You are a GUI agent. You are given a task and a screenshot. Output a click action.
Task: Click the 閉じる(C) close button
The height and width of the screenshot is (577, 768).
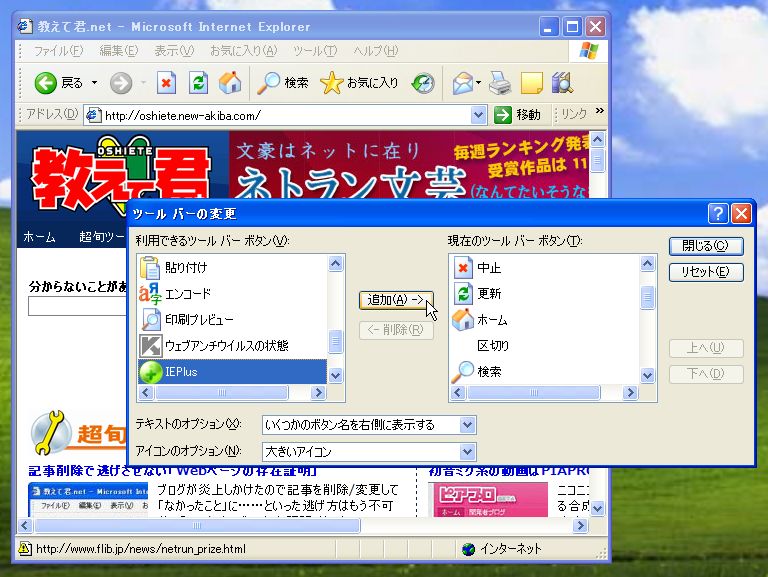point(706,246)
